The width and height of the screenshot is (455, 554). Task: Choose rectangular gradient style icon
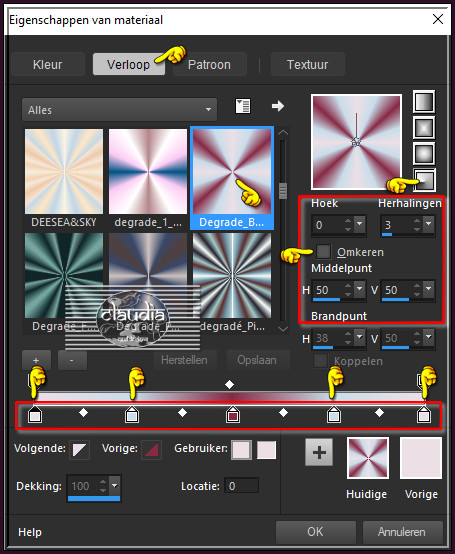pos(424,128)
